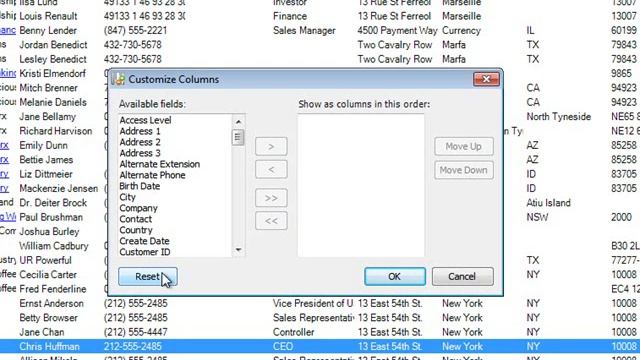Click the available fields scroll down arrow

coord(238,250)
